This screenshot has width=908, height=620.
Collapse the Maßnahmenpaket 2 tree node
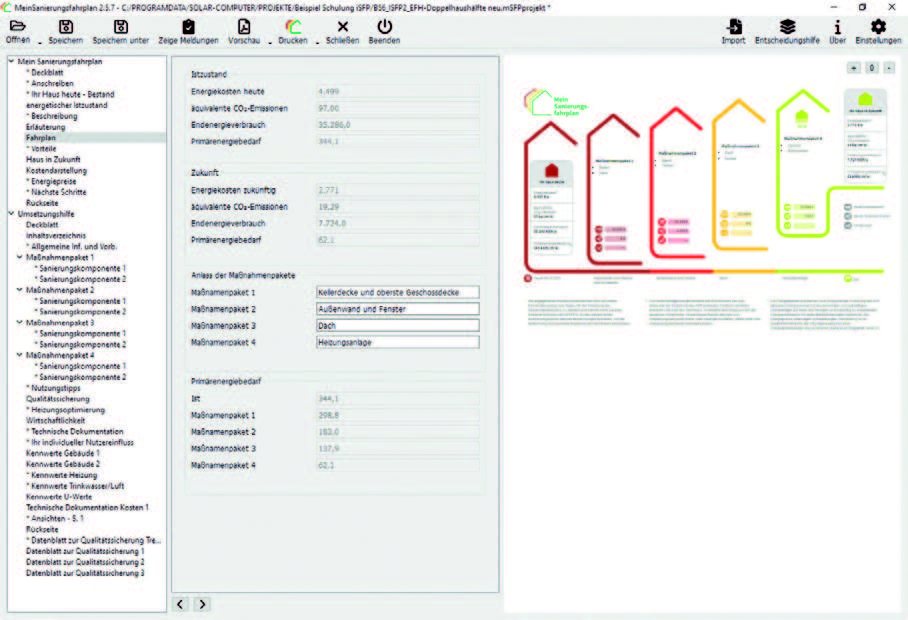[20, 289]
